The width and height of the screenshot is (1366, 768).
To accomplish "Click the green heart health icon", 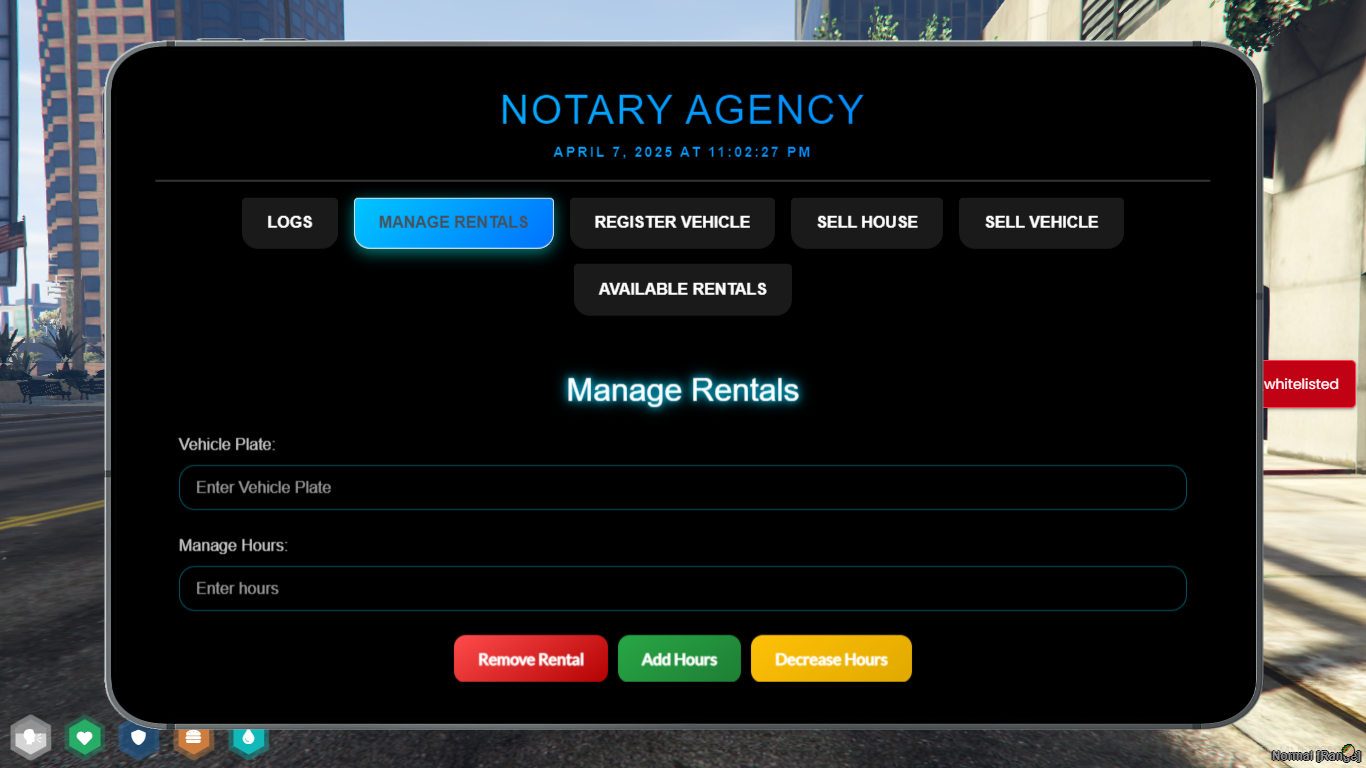I will coord(85,739).
